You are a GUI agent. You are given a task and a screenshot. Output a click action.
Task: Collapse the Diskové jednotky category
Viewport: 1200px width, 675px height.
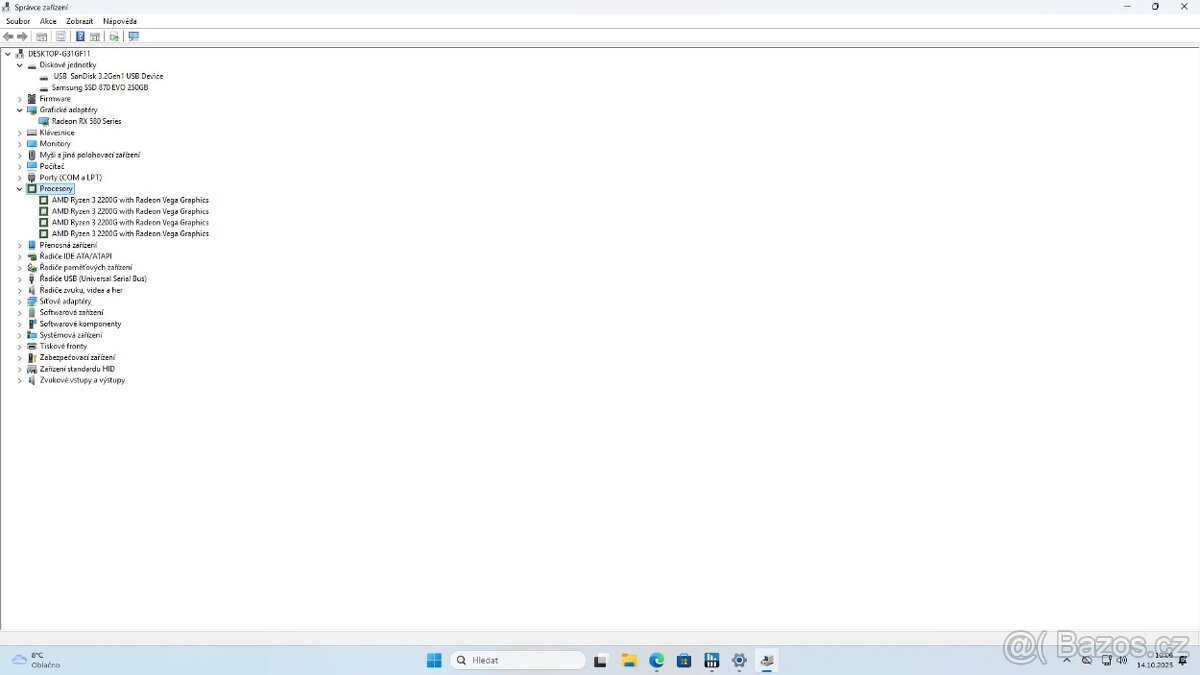pyautogui.click(x=19, y=65)
